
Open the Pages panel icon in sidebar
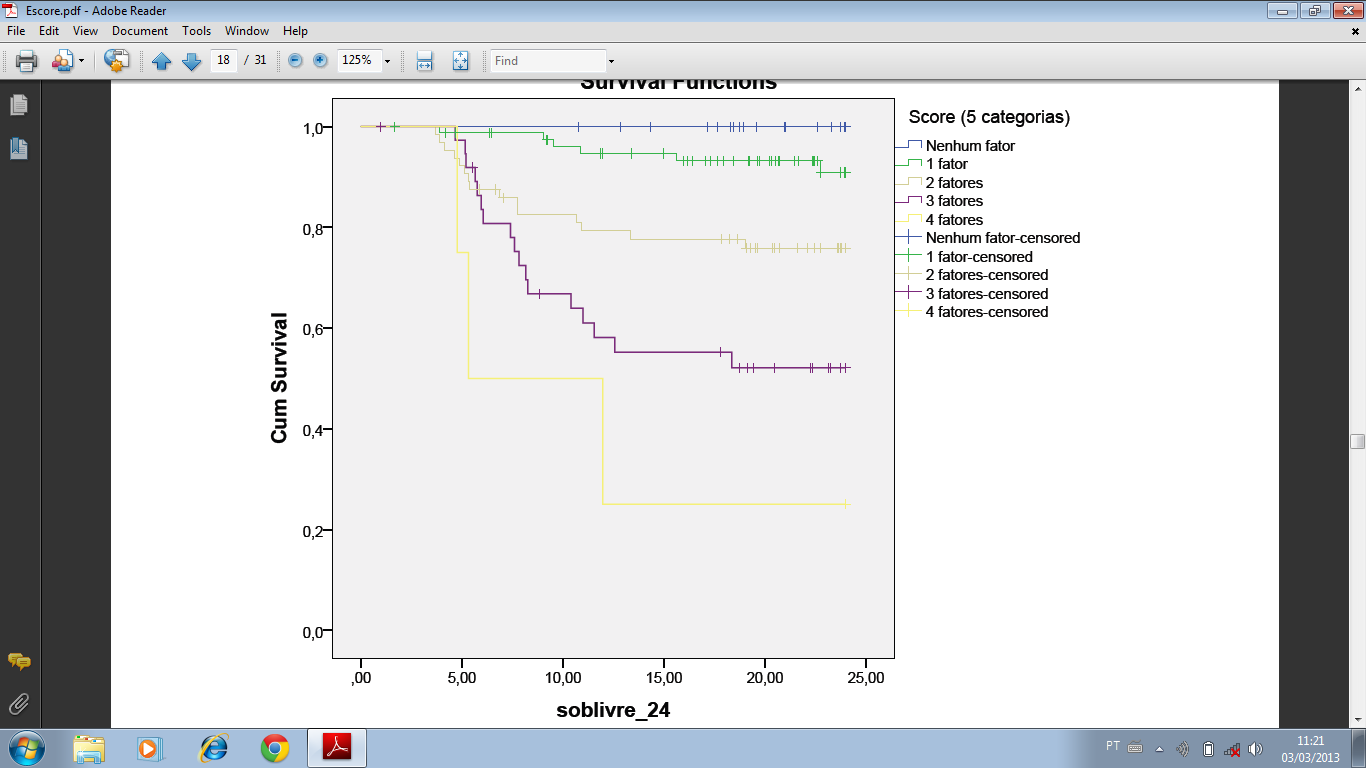tap(19, 104)
